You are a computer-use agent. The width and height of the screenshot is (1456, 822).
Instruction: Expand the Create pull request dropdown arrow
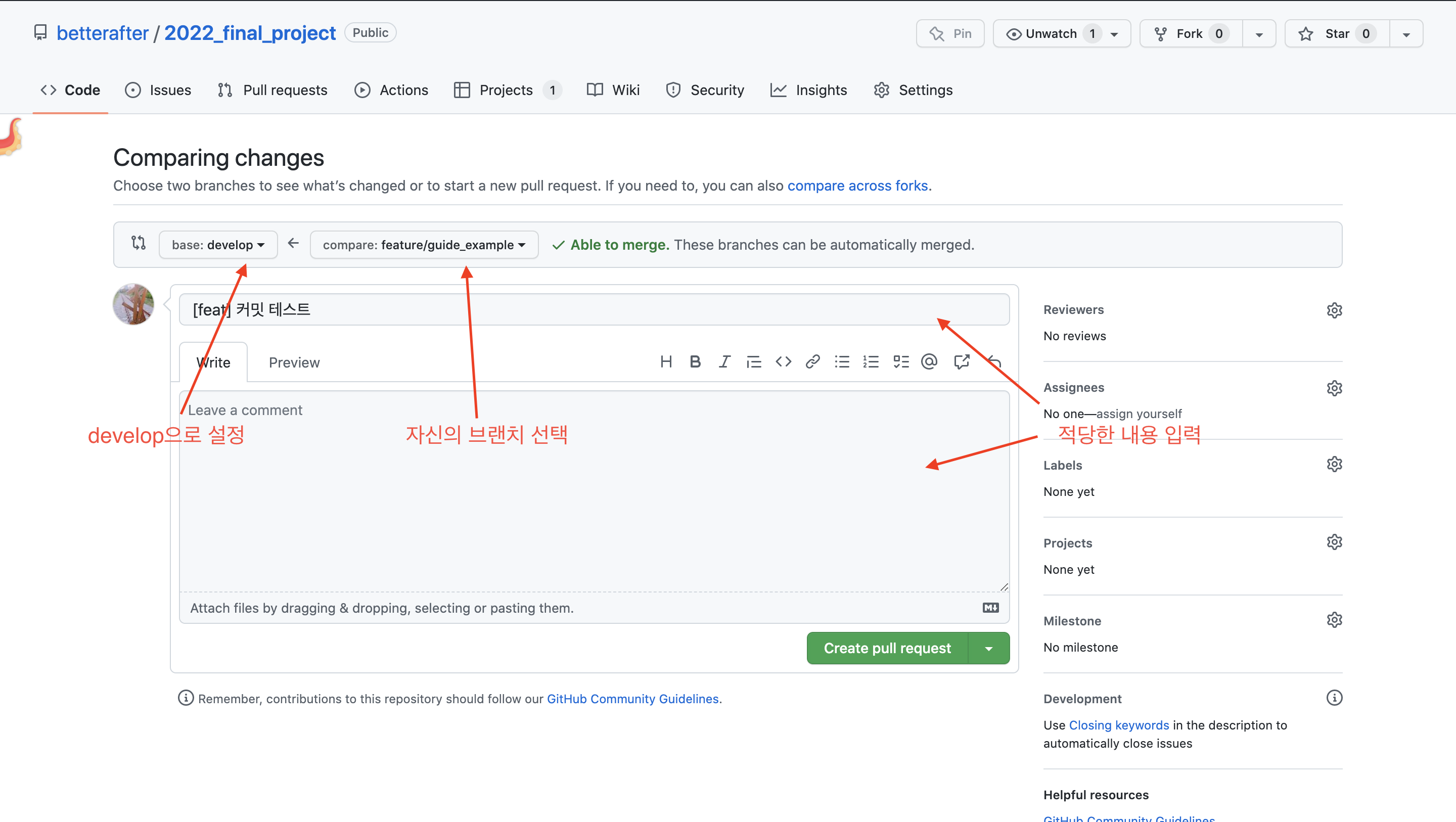(988, 648)
